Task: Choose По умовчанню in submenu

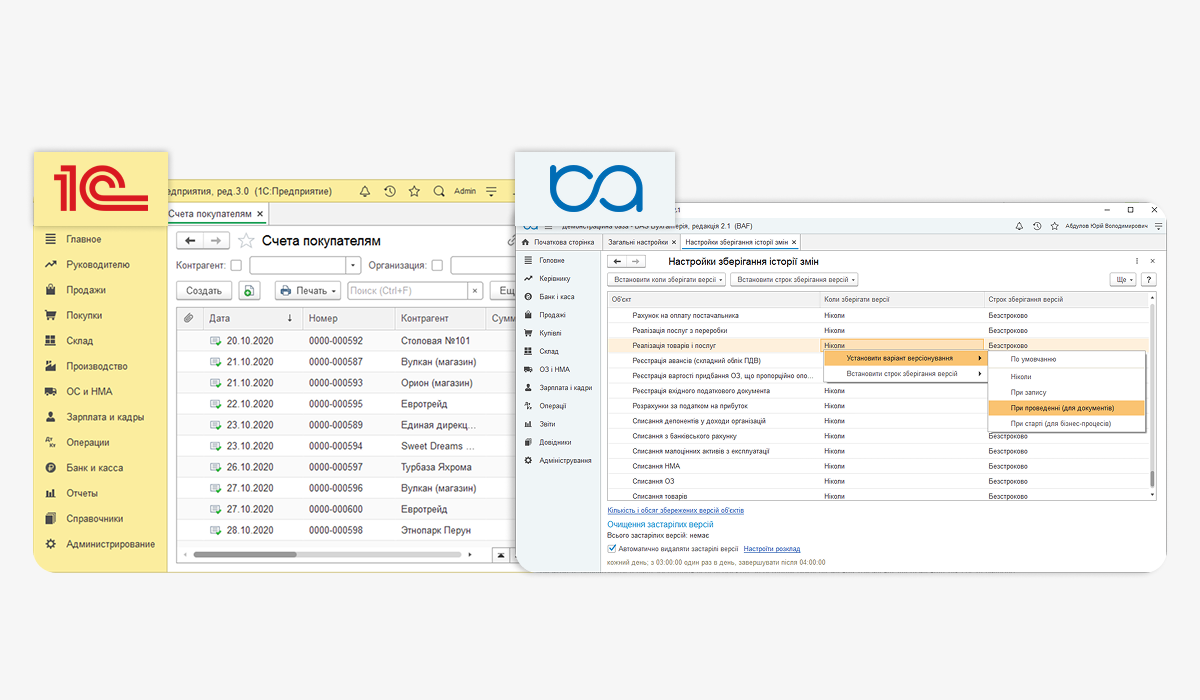Action: coord(1065,358)
